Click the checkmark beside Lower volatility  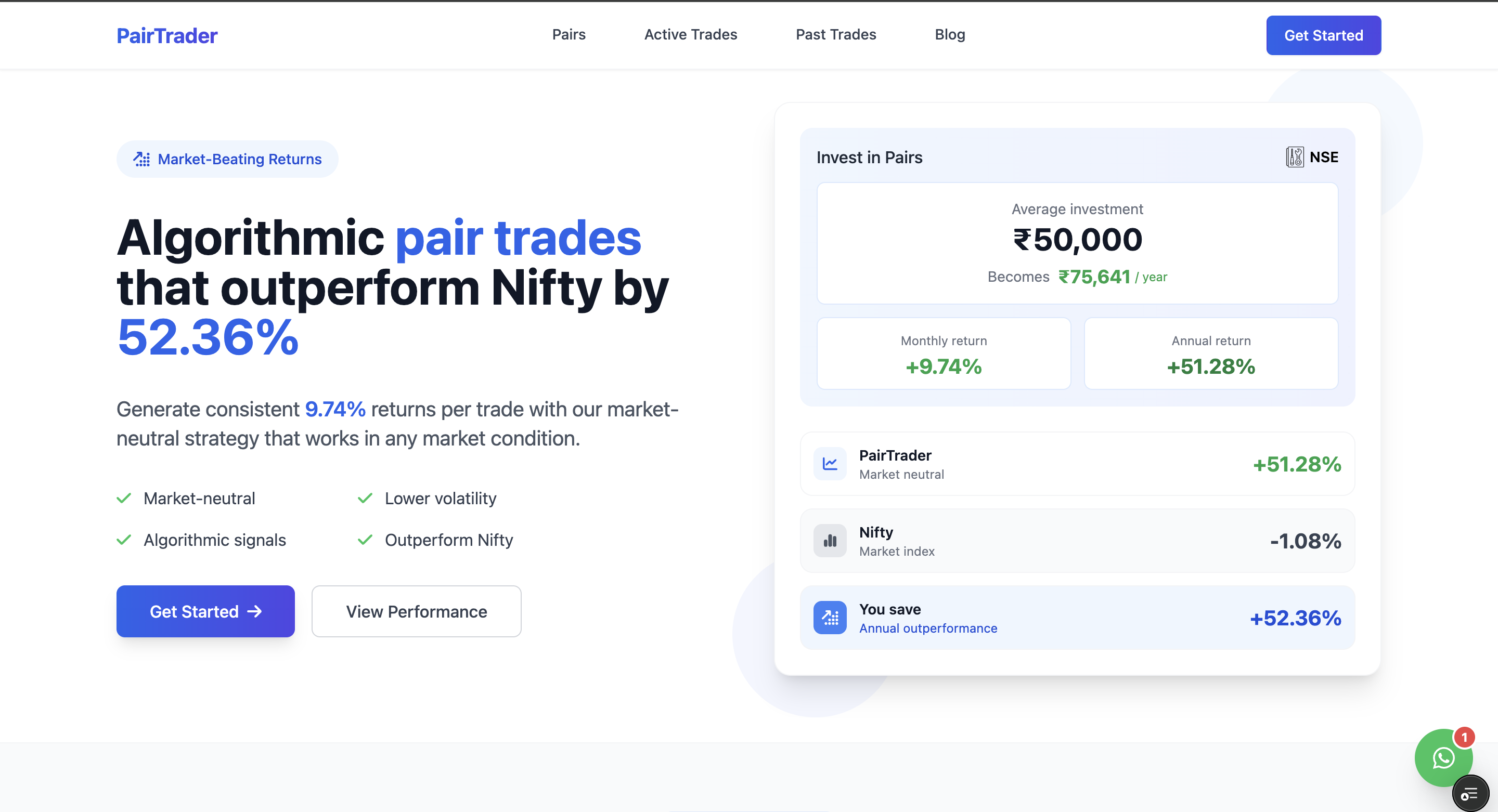365,498
